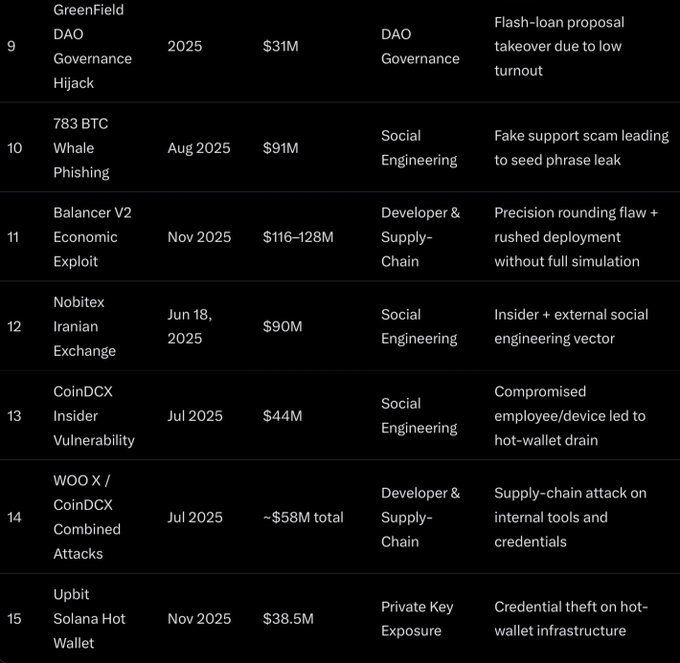The height and width of the screenshot is (663, 680).
Task: Click the Fake support scam description
Action: (x=581, y=148)
